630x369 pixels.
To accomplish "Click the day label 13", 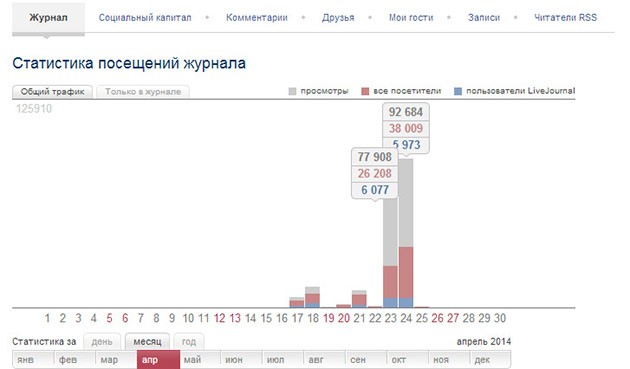I will 235,318.
